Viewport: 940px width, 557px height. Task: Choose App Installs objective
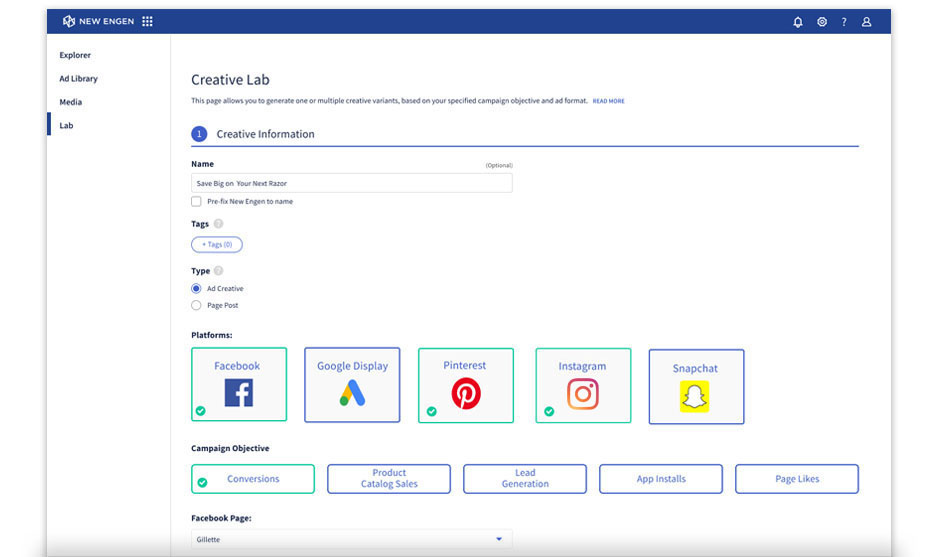tap(661, 479)
